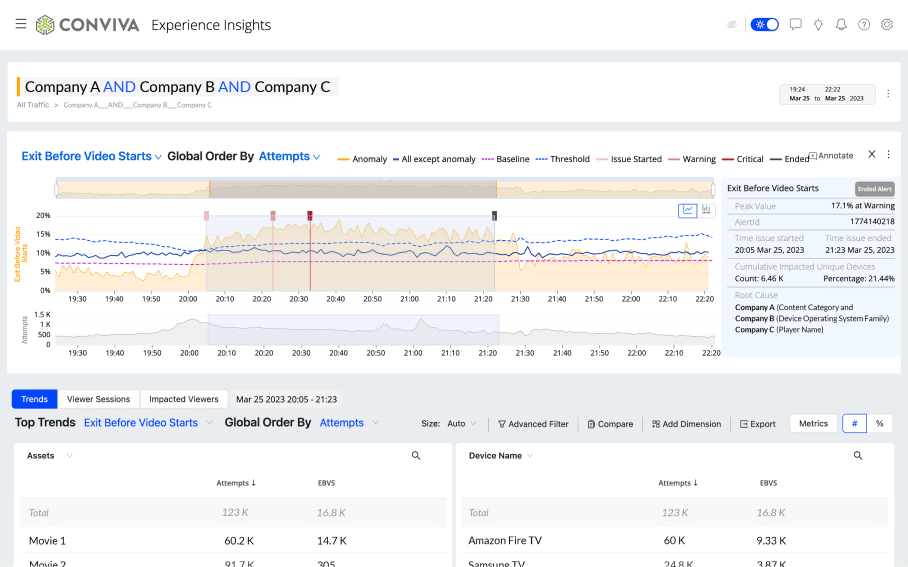908x567 pixels.
Task: Click the crossed-out eye visibility icon
Action: [x=732, y=24]
